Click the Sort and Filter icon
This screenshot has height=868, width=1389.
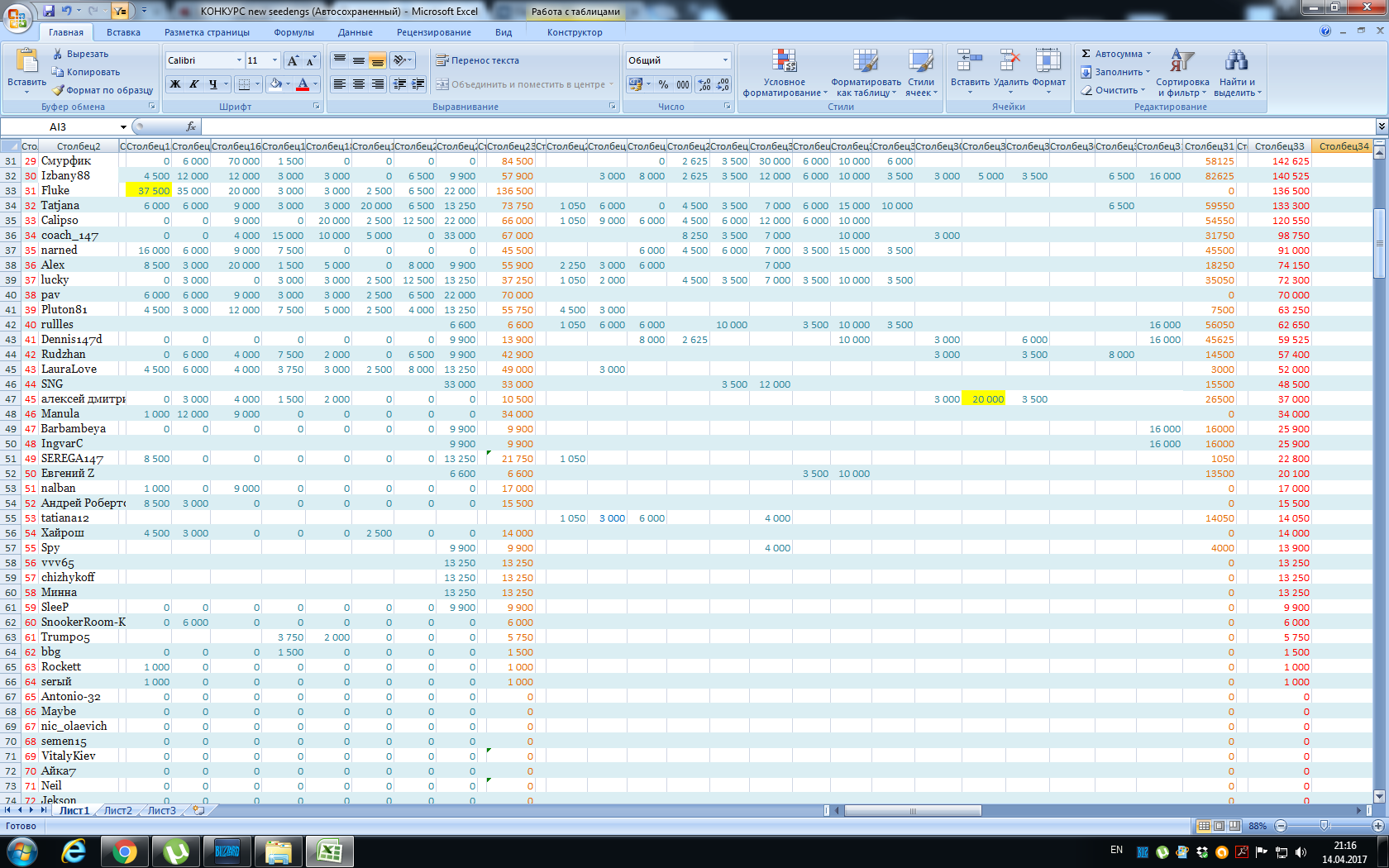1181,61
